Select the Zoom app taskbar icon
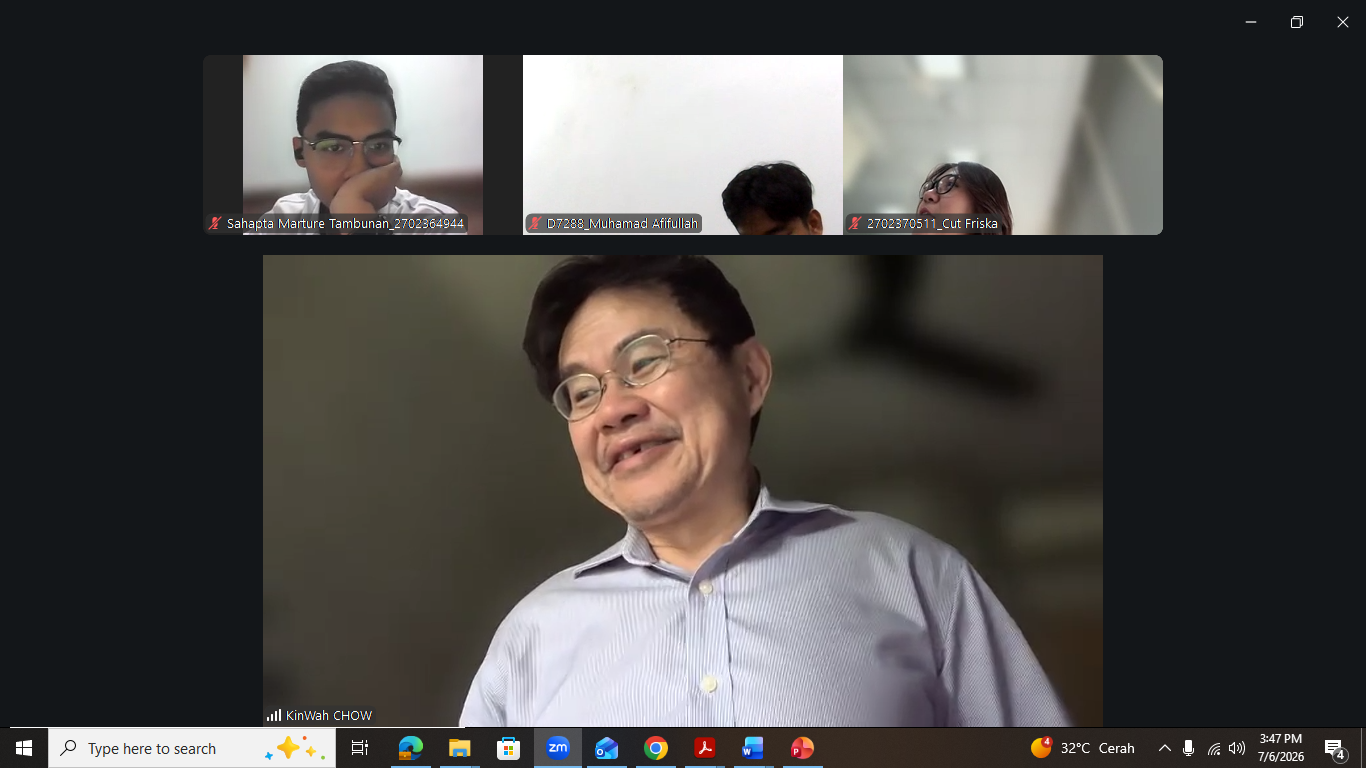Viewport: 1366px width, 768px height. (557, 748)
